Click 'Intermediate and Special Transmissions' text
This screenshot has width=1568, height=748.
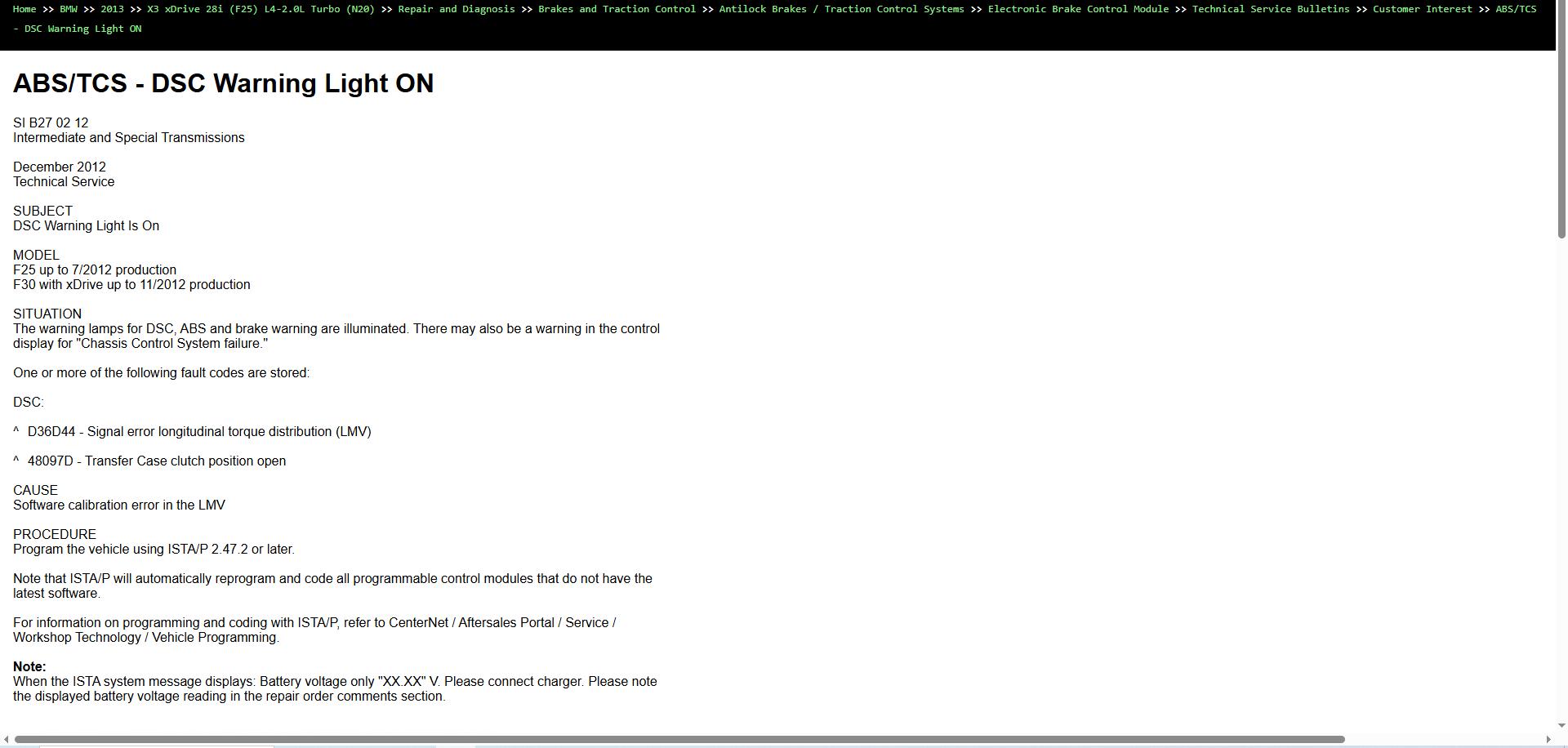129,138
